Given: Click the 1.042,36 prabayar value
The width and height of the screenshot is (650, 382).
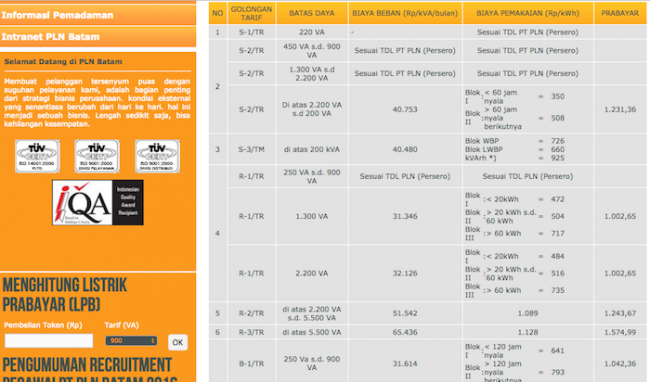Looking at the screenshot, I should pos(620,364).
